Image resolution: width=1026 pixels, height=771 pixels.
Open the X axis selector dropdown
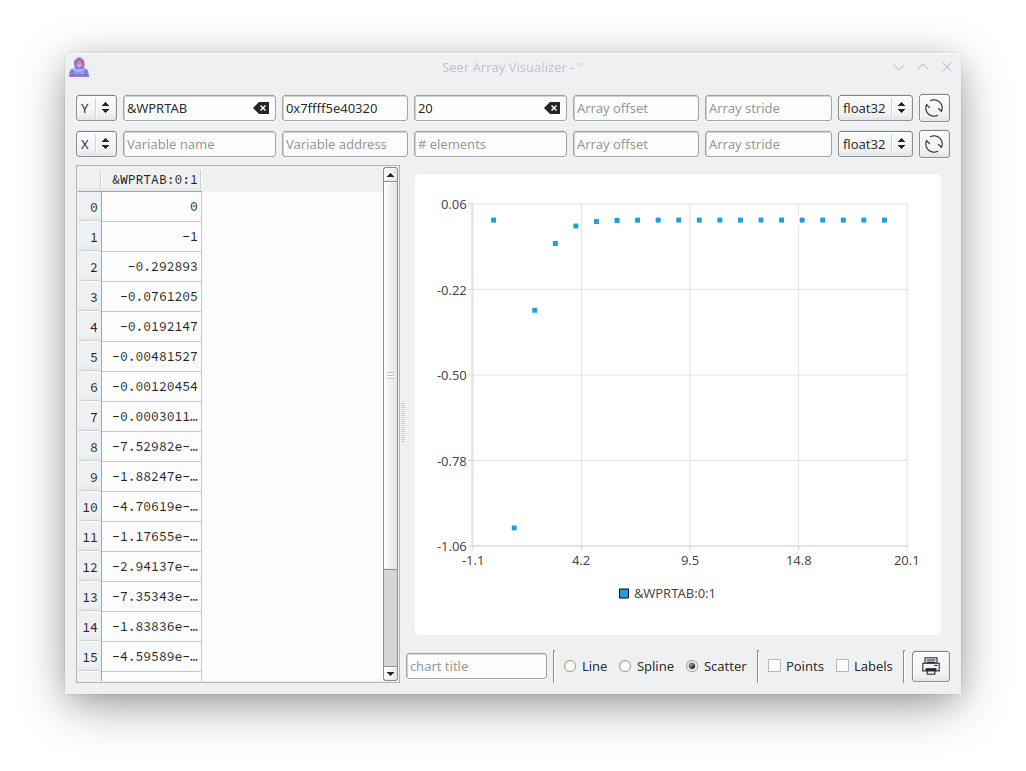[97, 144]
